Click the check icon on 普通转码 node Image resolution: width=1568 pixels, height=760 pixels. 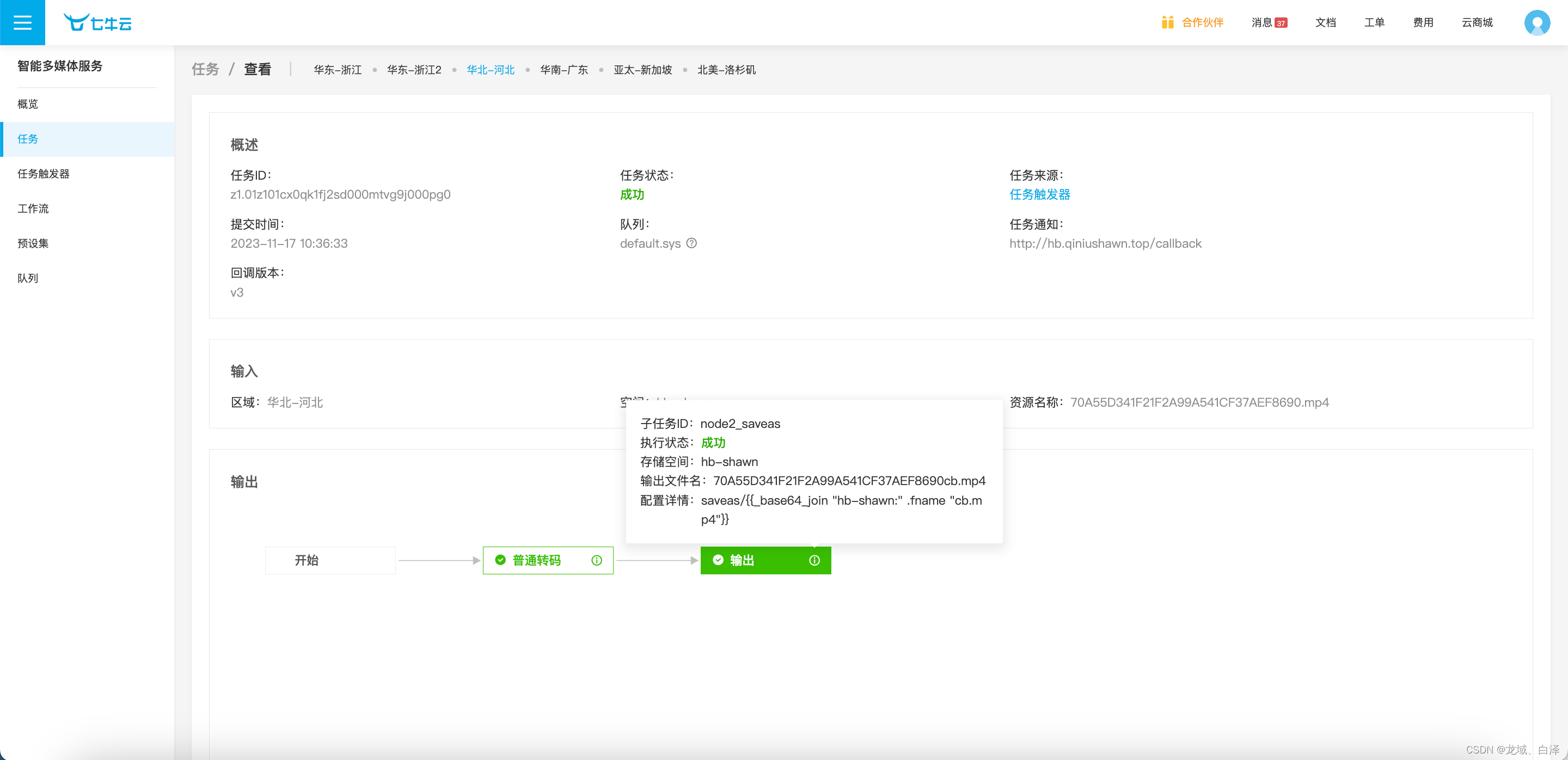tap(500, 560)
